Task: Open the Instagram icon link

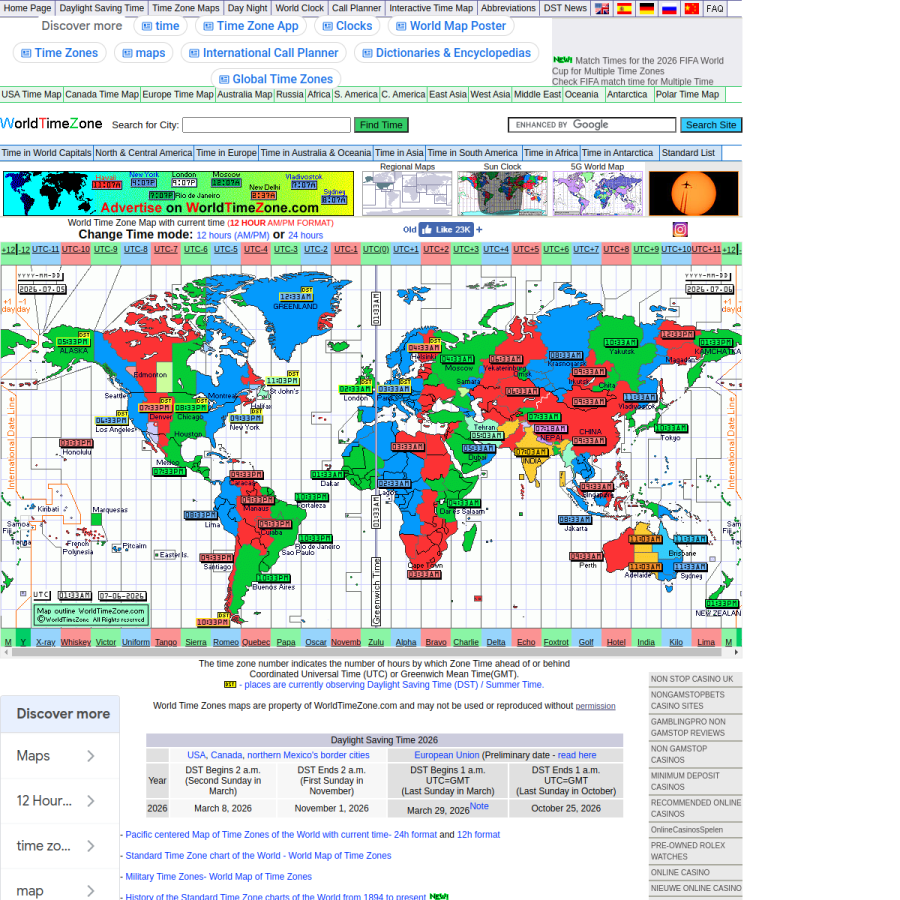Action: 680,230
